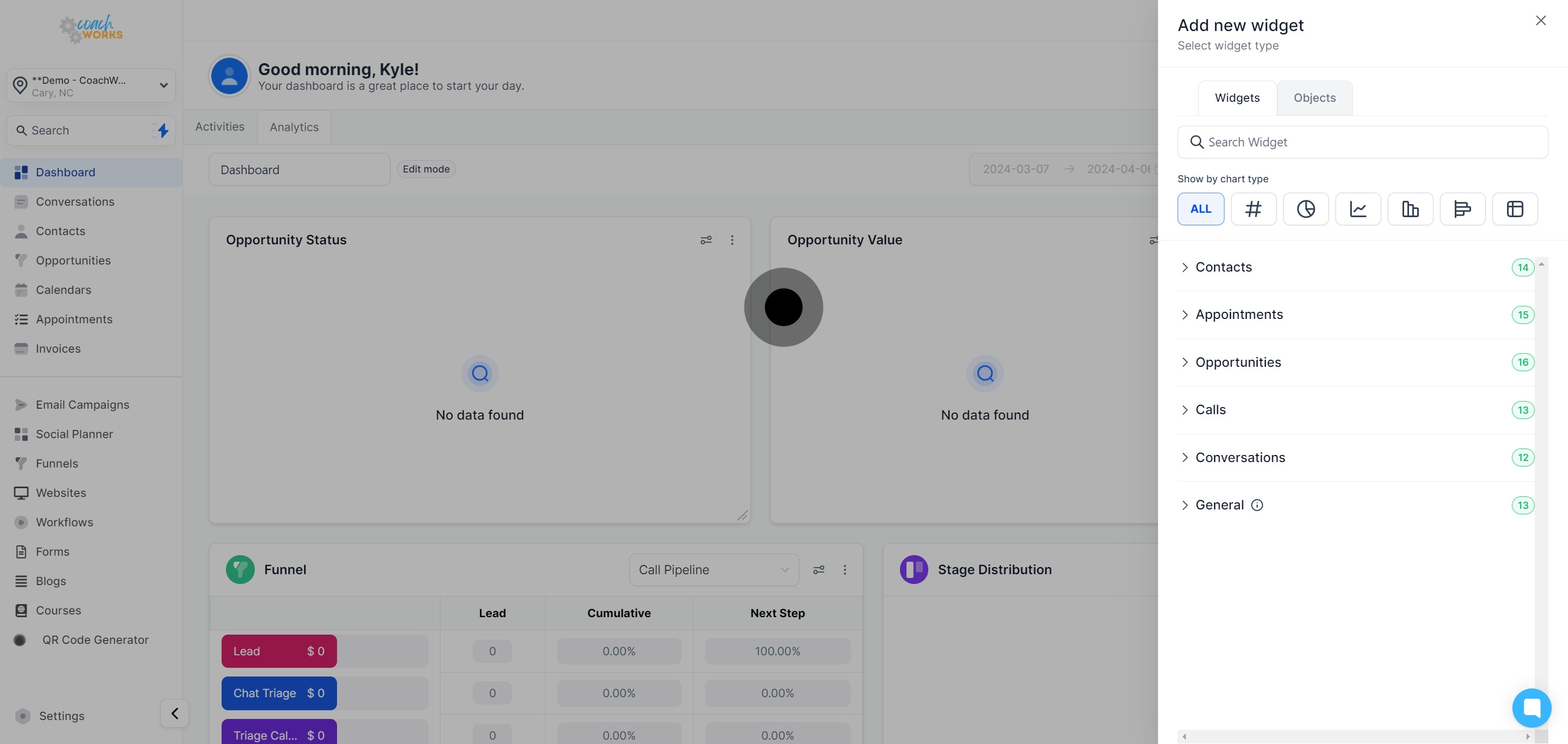Select the ALL chart type filter

(1200, 208)
